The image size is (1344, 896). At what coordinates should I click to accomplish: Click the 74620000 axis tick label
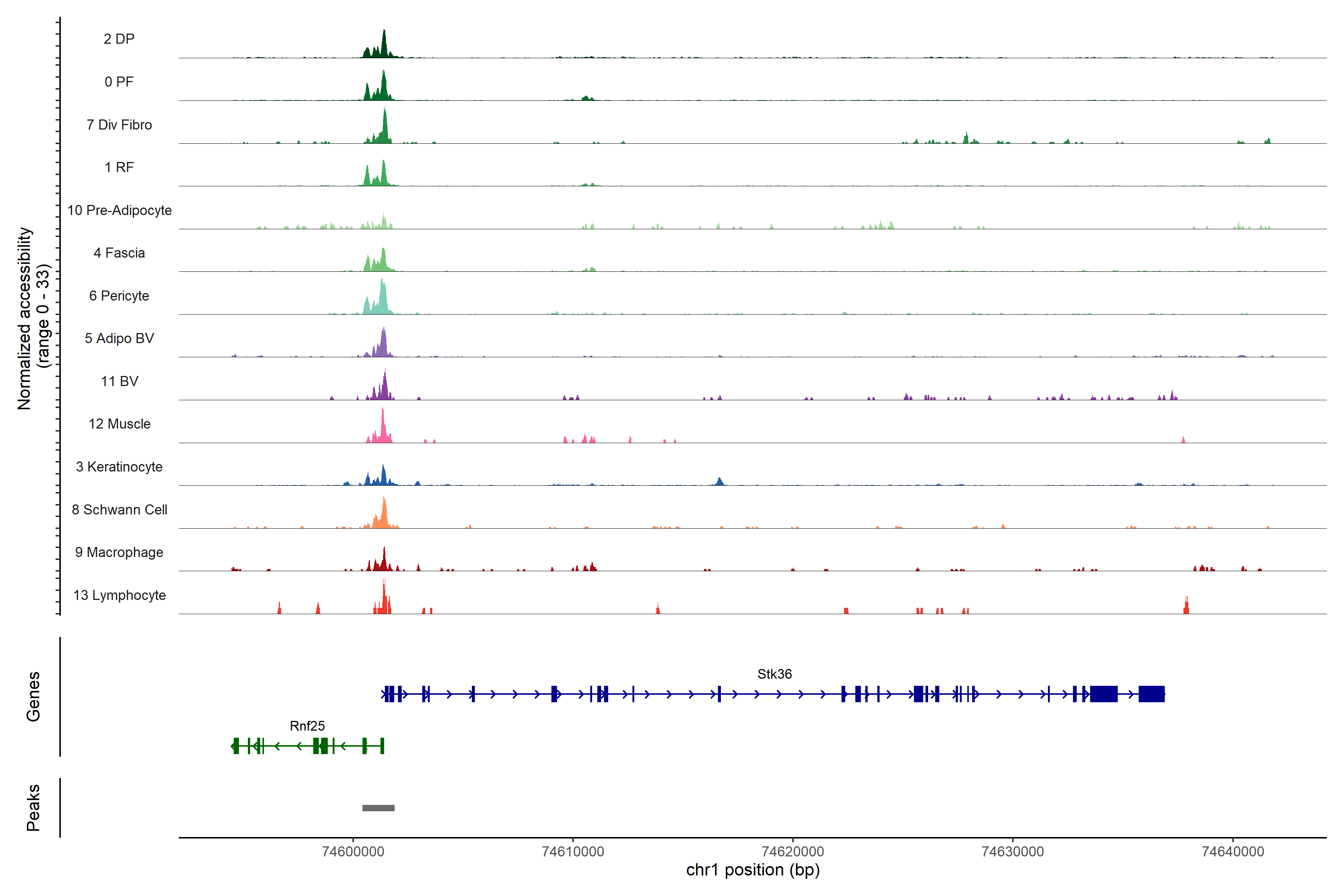[x=793, y=852]
